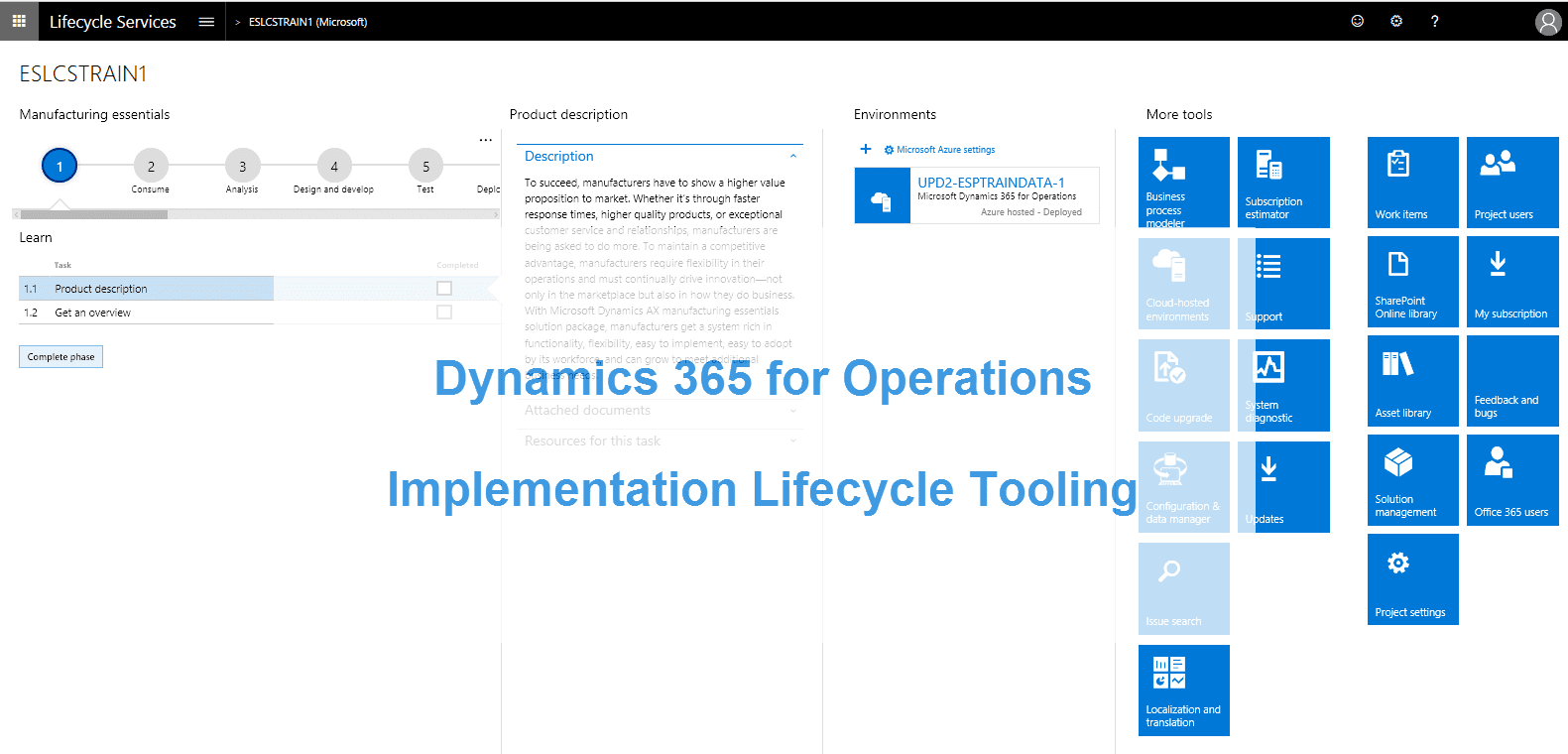Check Product description completed checkbox
The height and width of the screenshot is (754, 1568).
(444, 289)
